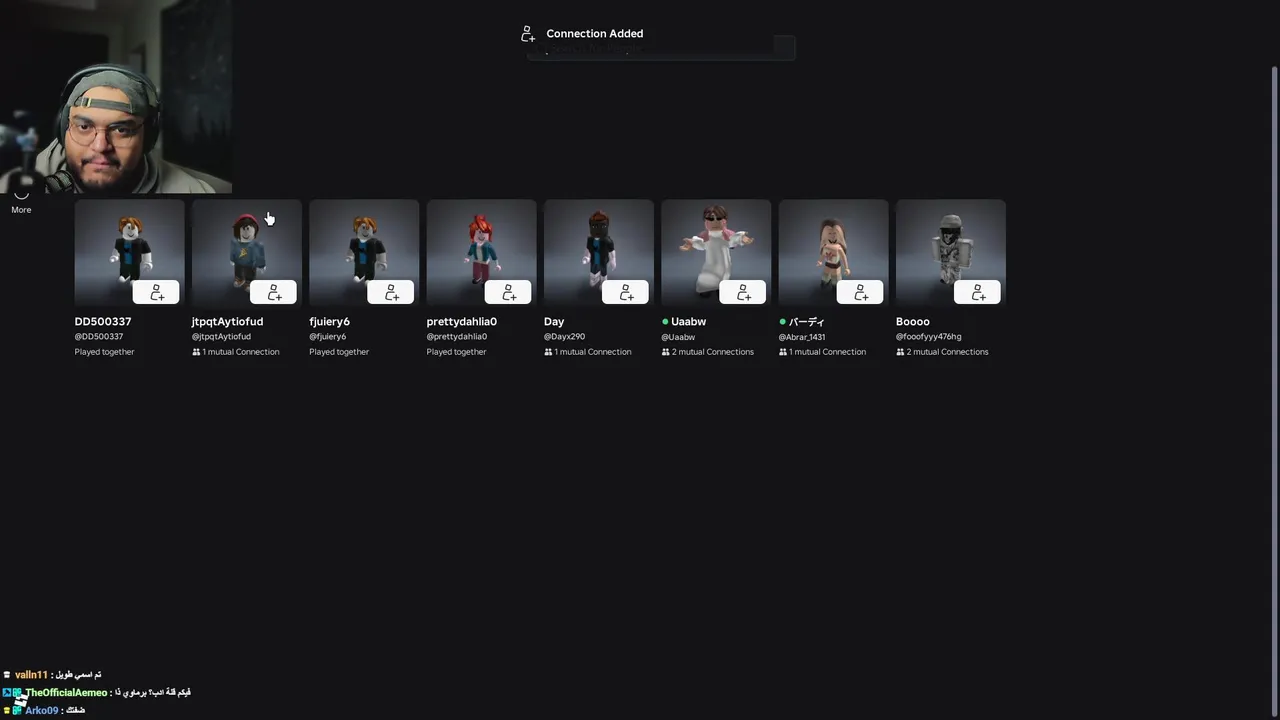
Task: Open jtpqtAytiofud display name link
Action: pyautogui.click(x=227, y=321)
